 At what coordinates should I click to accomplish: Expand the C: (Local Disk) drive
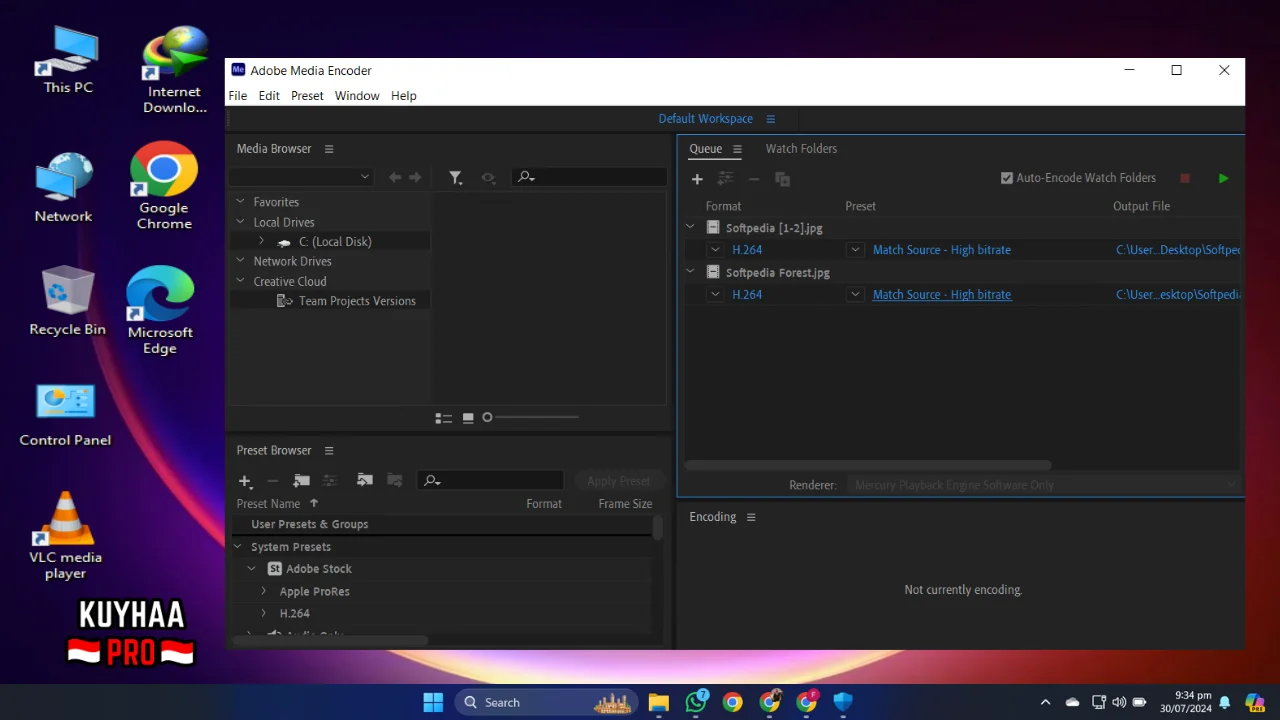point(261,241)
